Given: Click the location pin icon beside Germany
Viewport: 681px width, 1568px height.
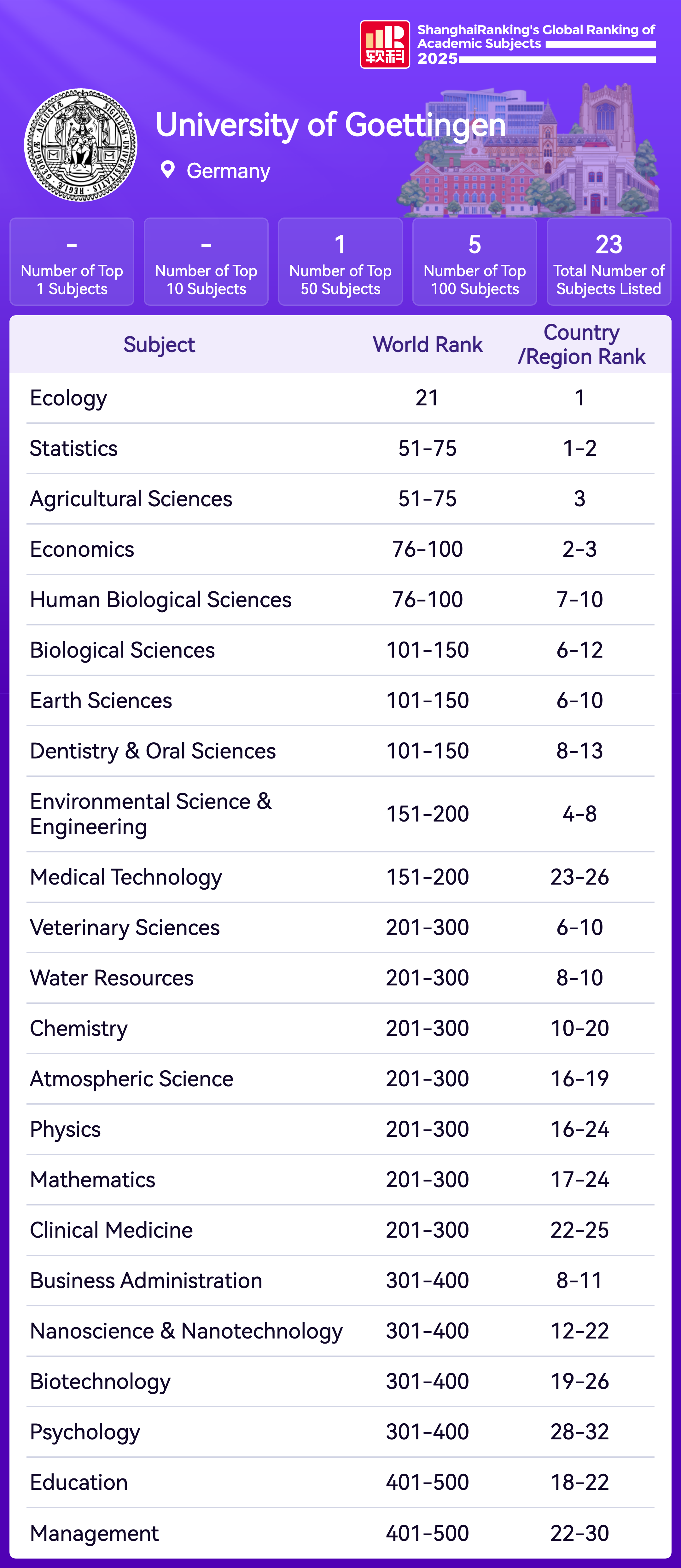Looking at the screenshot, I should (x=167, y=170).
